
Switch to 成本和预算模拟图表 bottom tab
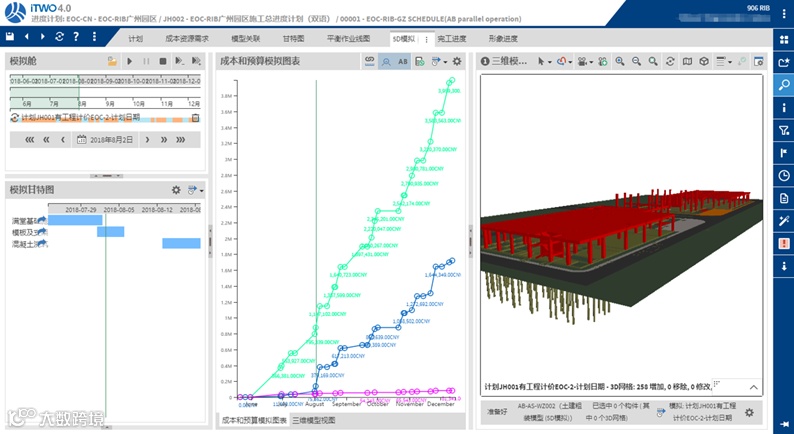point(254,420)
